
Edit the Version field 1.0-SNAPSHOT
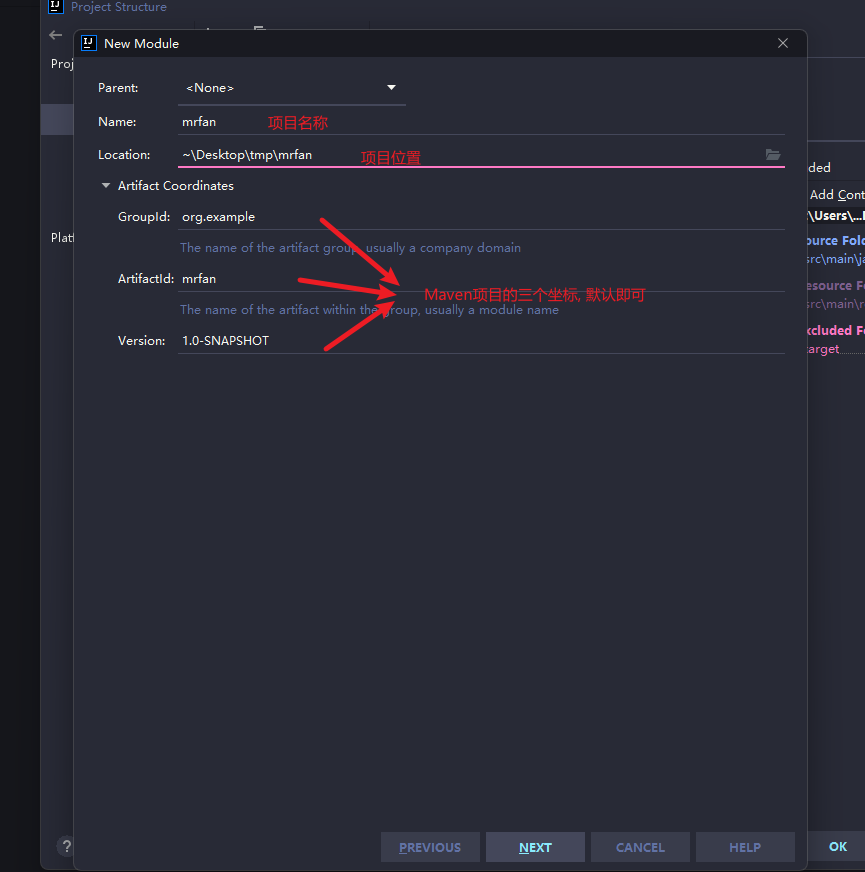click(x=481, y=340)
